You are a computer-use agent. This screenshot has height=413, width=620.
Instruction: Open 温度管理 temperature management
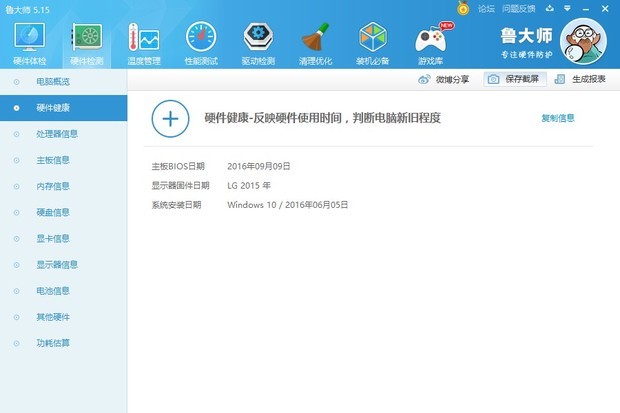144,44
